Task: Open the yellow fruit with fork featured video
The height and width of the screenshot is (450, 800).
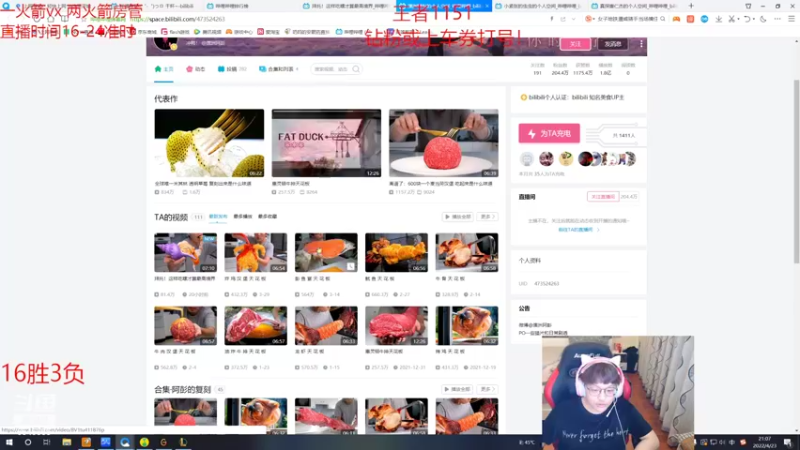Action: pyautogui.click(x=209, y=143)
